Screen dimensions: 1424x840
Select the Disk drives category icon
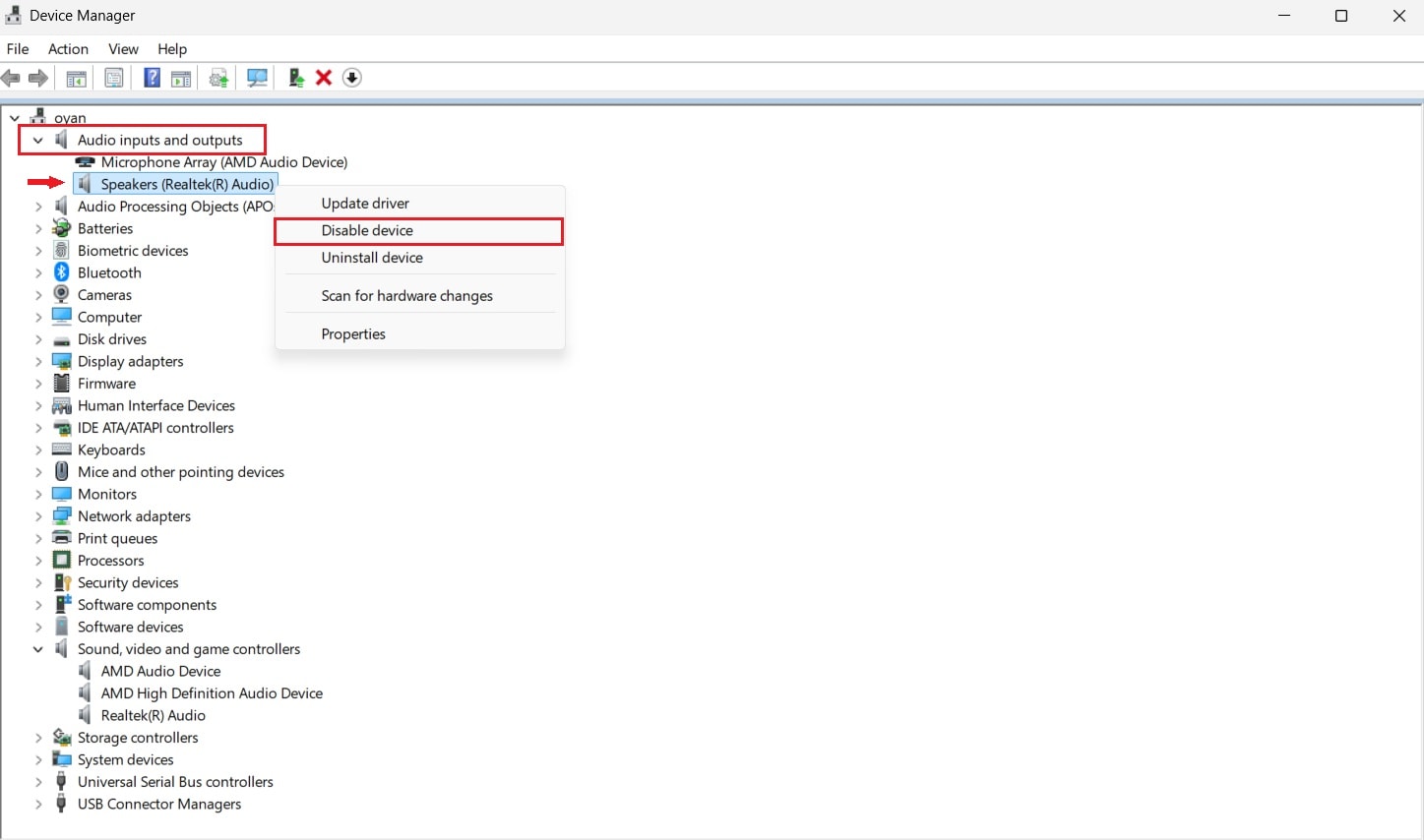coord(61,339)
